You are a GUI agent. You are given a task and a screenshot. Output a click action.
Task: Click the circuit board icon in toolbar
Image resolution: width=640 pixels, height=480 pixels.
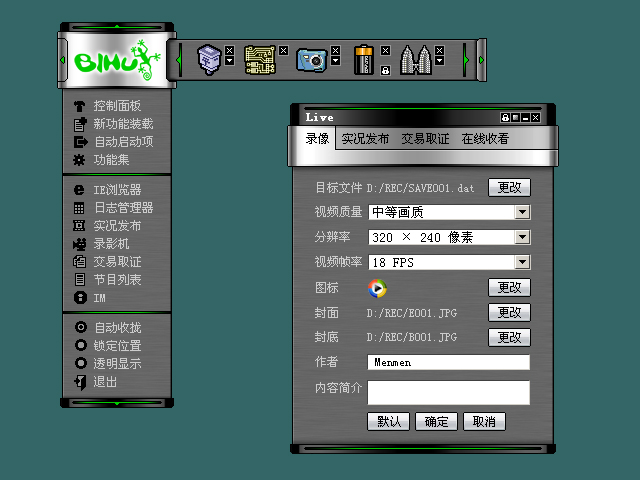click(x=260, y=60)
